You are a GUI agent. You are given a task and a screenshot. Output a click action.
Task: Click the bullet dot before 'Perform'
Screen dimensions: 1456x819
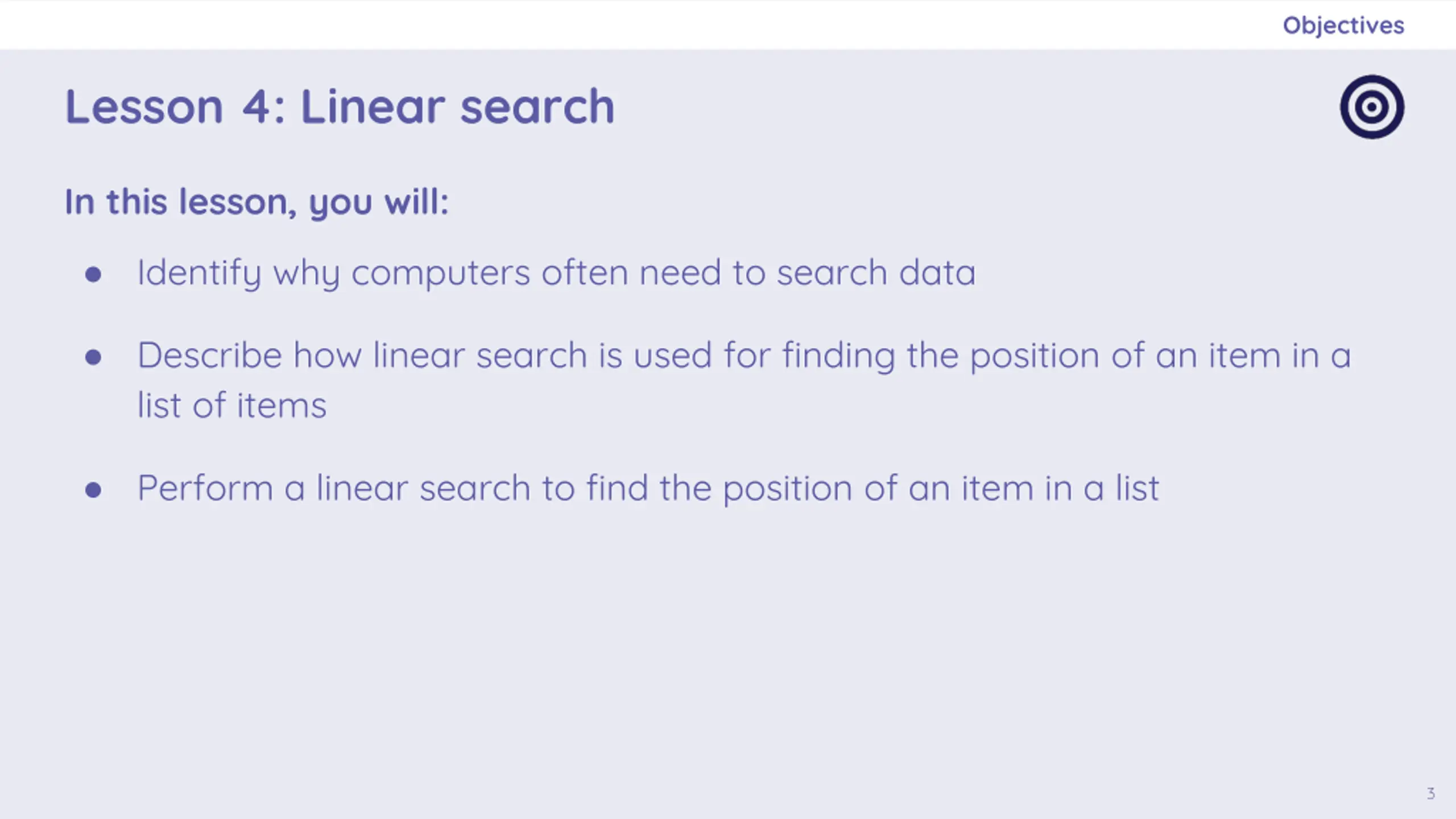93,490
